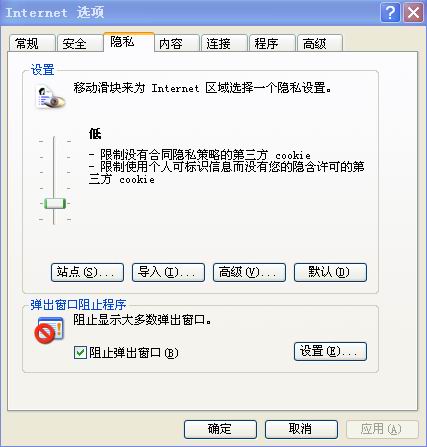Open pop-up blocker 设置(E)... button

[x=330, y=351]
